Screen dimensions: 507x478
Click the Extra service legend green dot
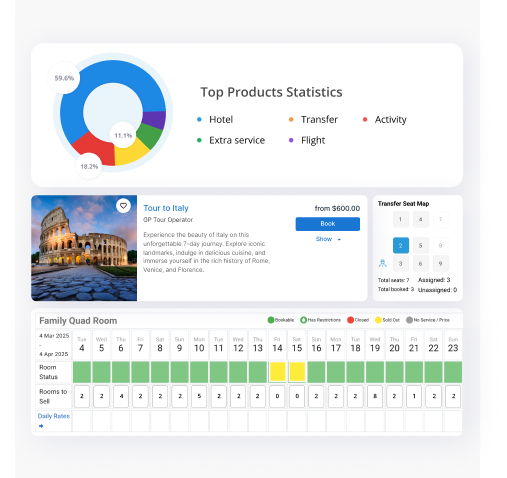tap(199, 140)
